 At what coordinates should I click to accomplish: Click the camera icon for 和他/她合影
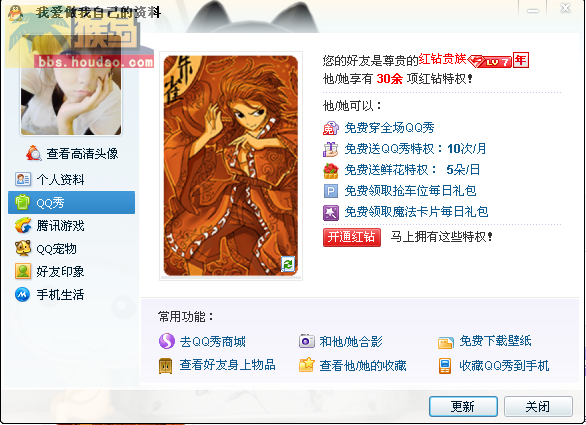(306, 341)
